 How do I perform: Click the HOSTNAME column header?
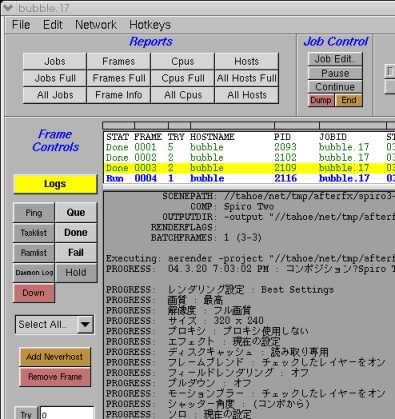point(212,137)
